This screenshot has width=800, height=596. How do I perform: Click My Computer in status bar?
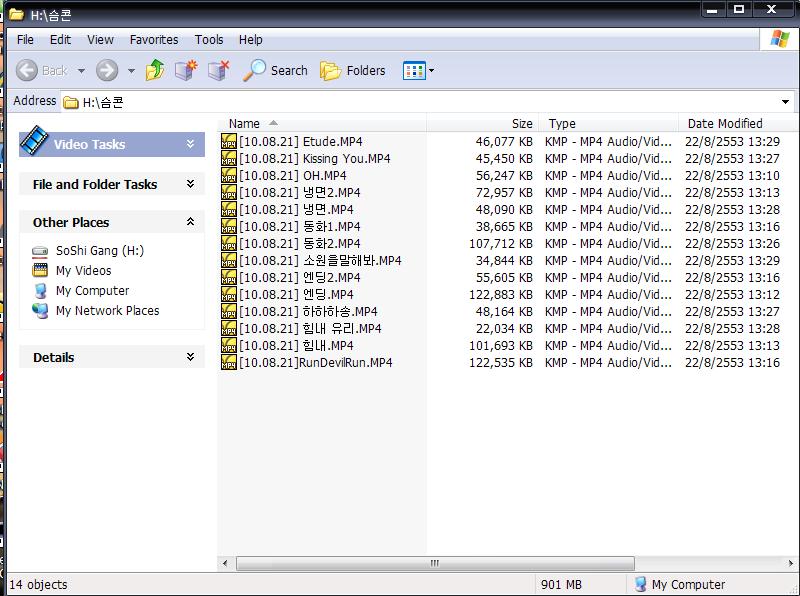(x=679, y=584)
